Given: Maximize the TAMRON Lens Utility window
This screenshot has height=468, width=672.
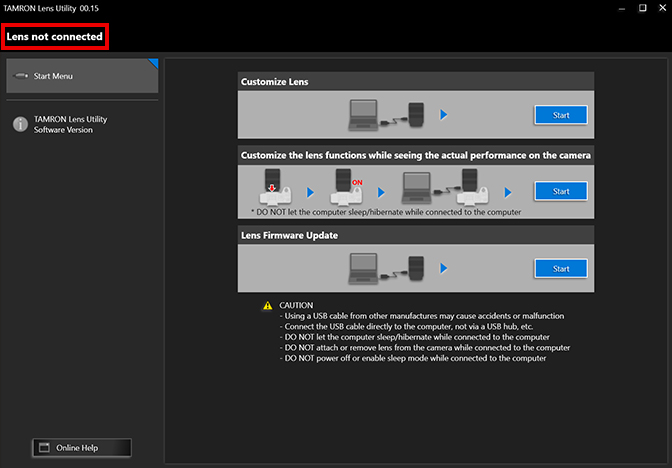Looking at the screenshot, I should 642,8.
